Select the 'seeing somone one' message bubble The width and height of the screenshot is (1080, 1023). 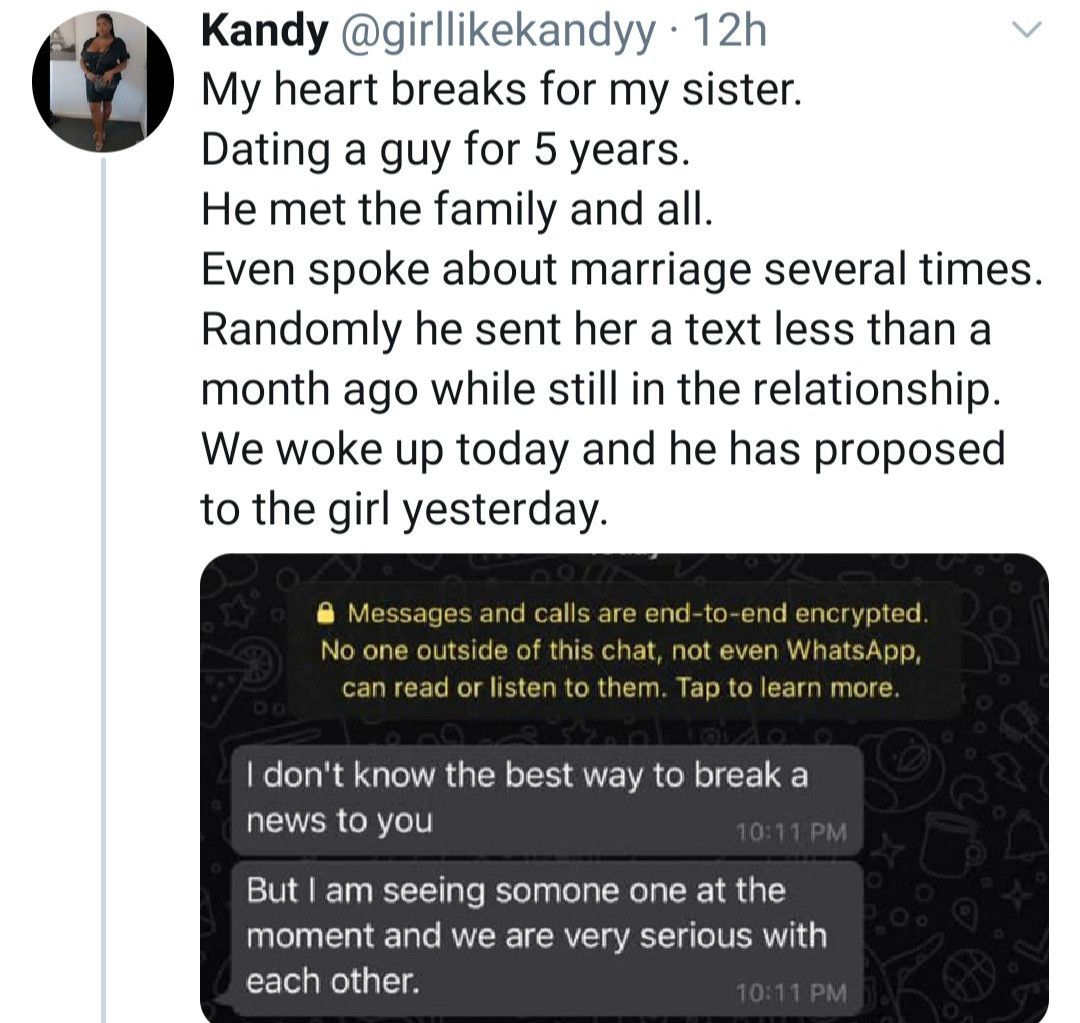pyautogui.click(x=547, y=938)
